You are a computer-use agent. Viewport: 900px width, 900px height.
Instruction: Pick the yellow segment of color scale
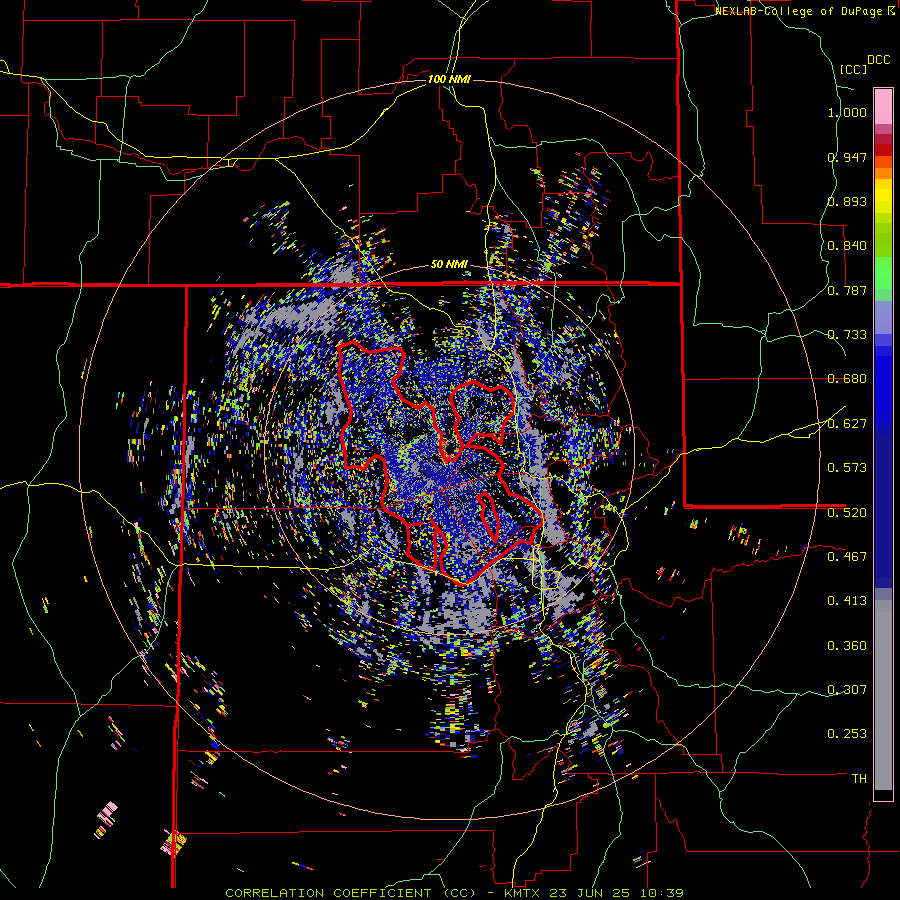[x=883, y=196]
